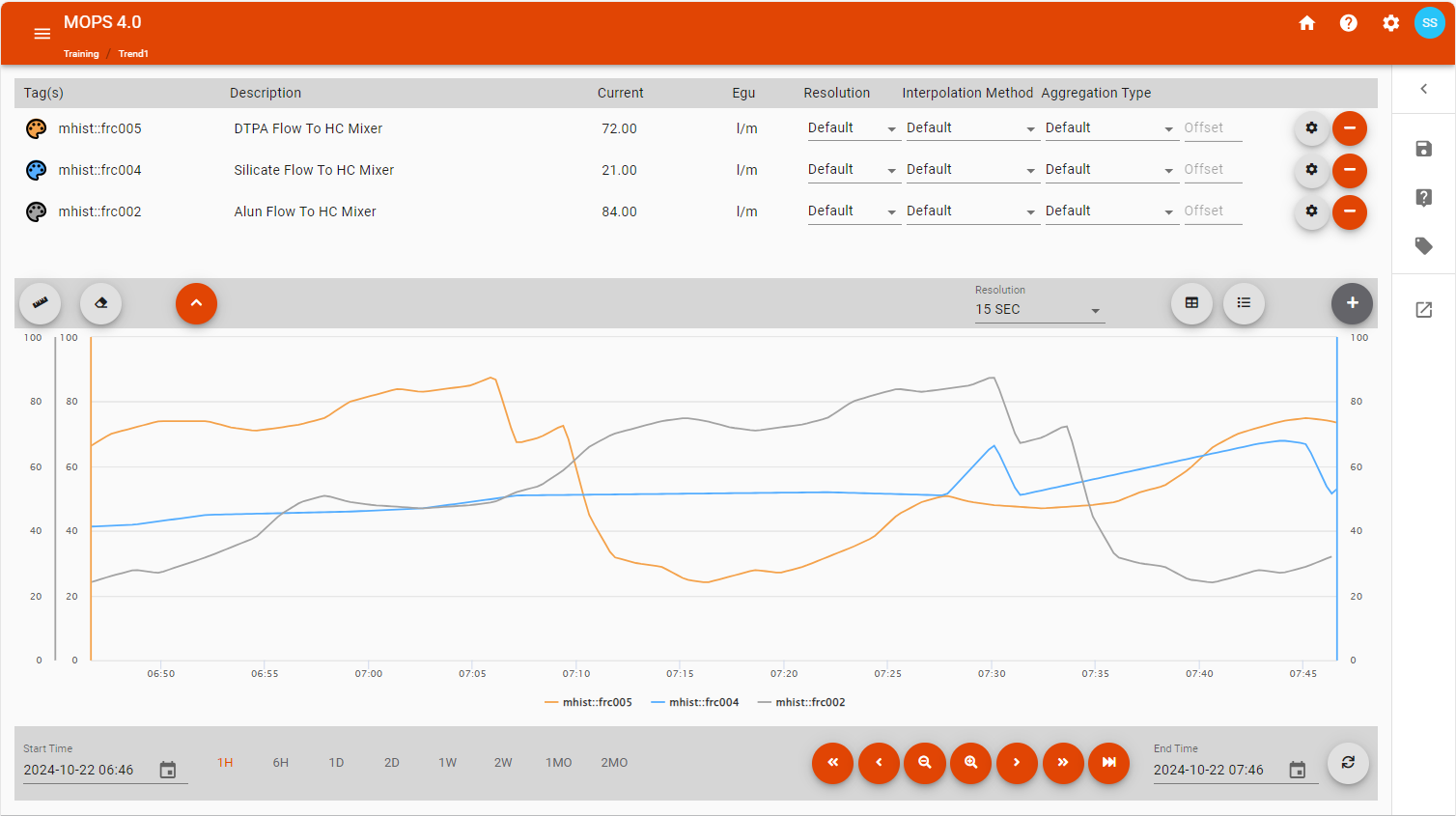Select the ruler measurement tool
1456x816 pixels.
coord(40,302)
